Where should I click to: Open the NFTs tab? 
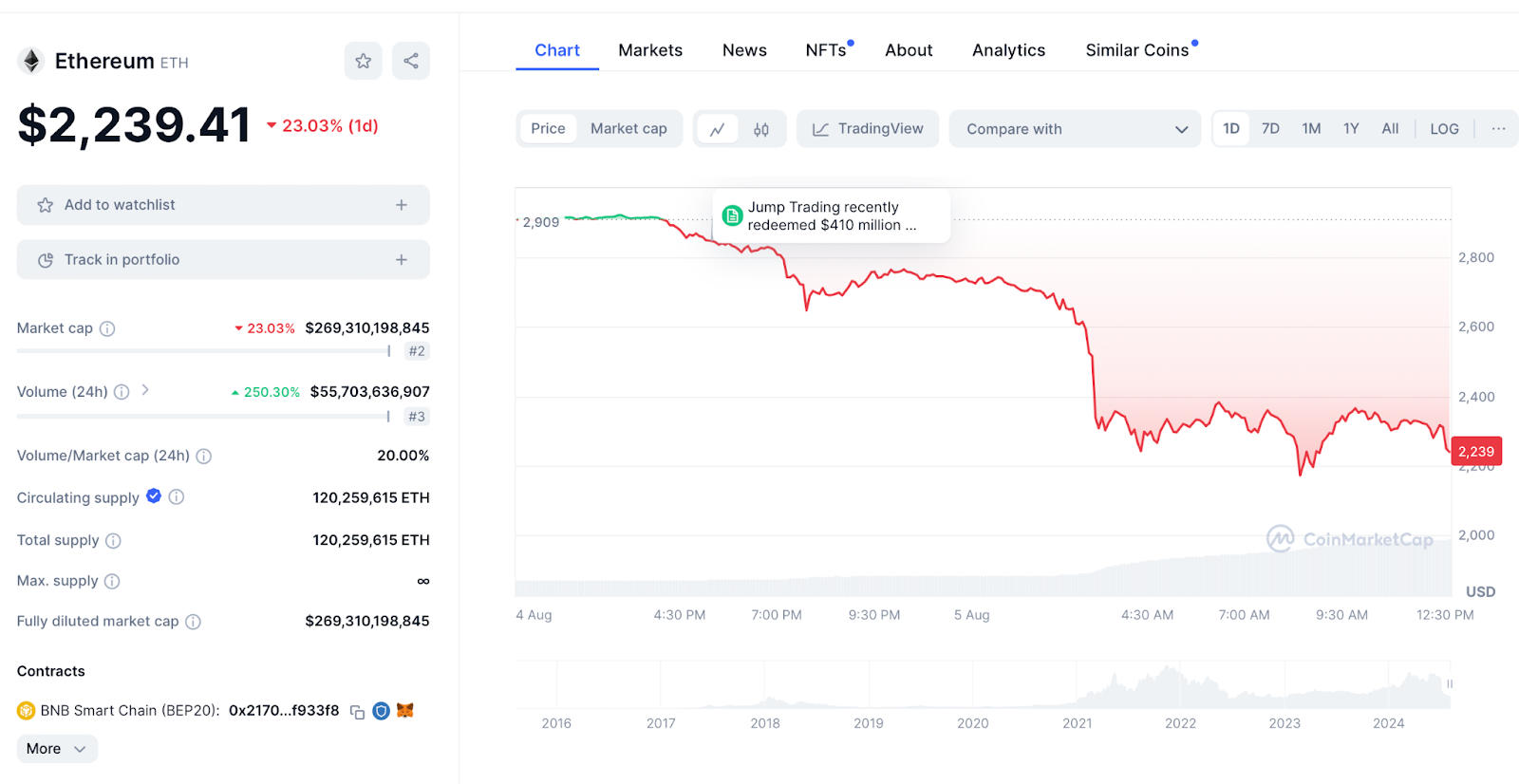click(826, 50)
